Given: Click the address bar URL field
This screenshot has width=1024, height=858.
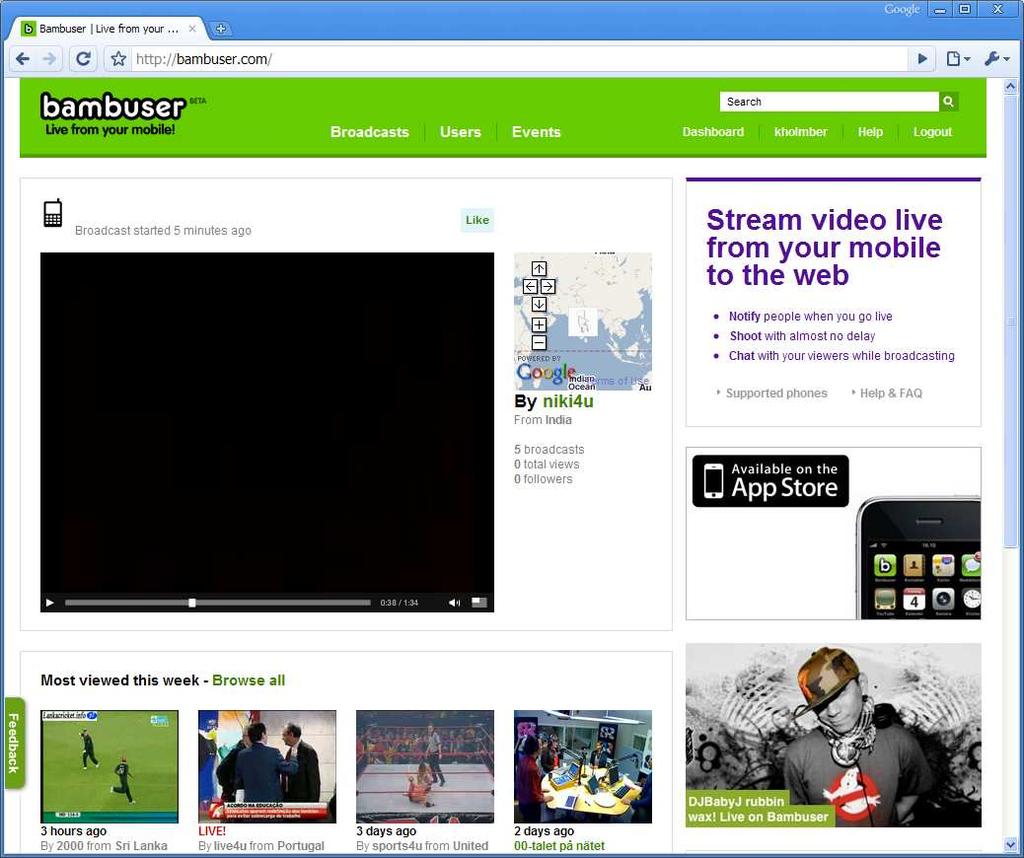Looking at the screenshot, I should 519,59.
